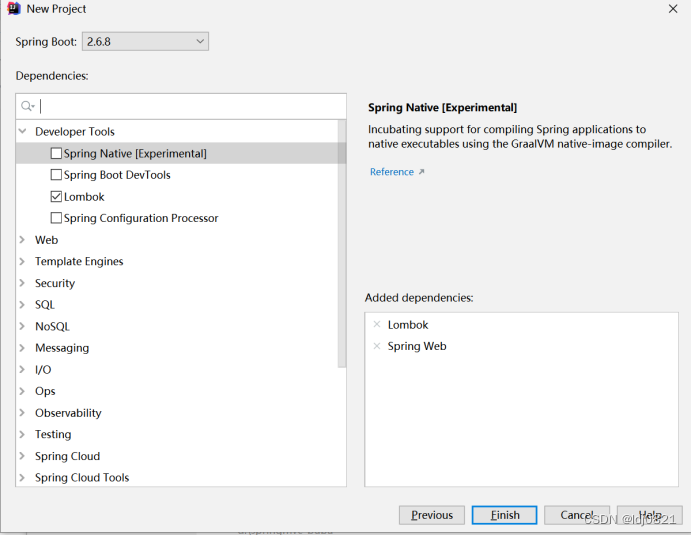Enable the Spring Native [Experimental] checkbox
Screen dimensions: 692x536
click(x=56, y=153)
